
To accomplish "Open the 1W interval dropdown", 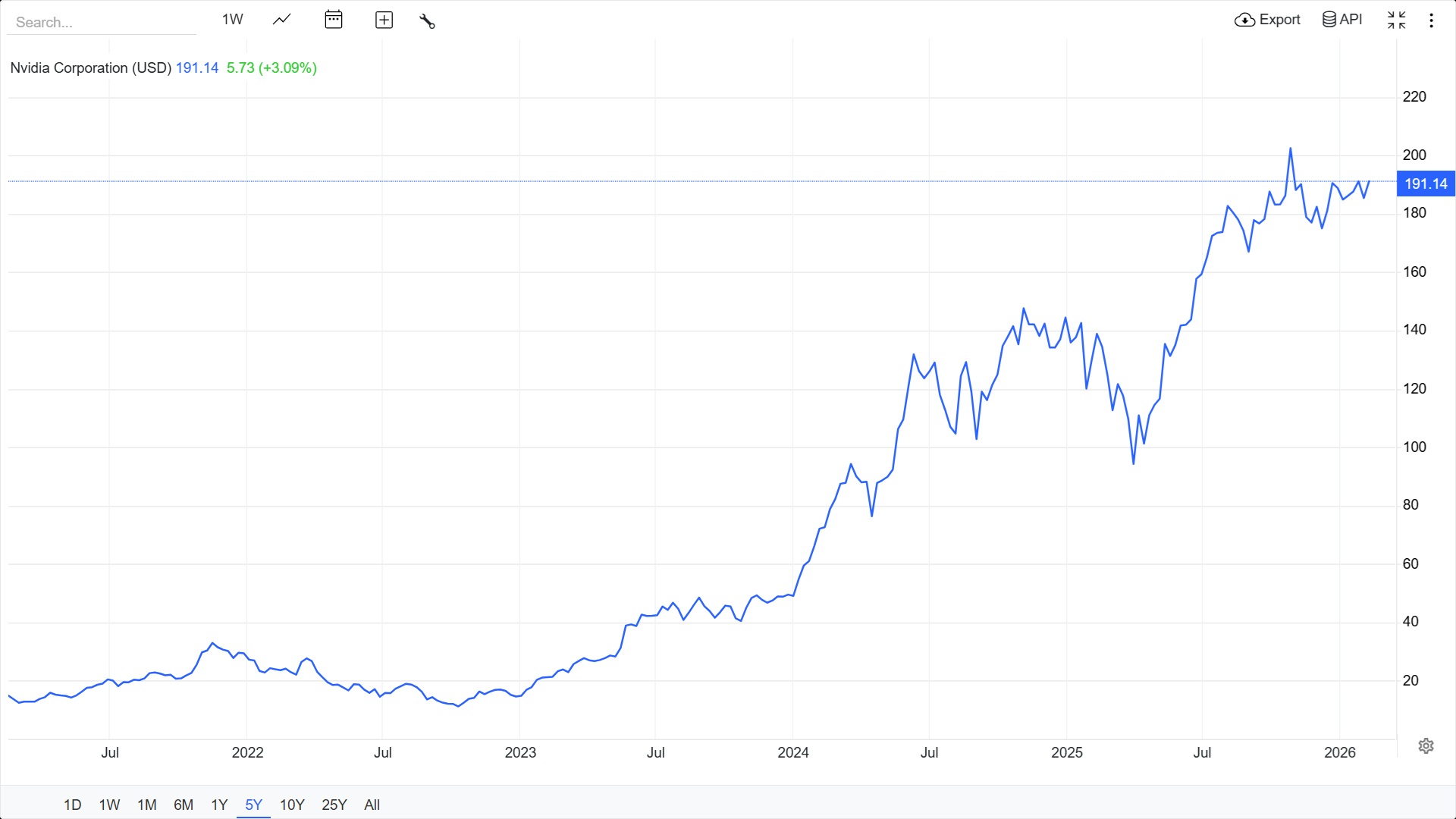I will point(232,20).
